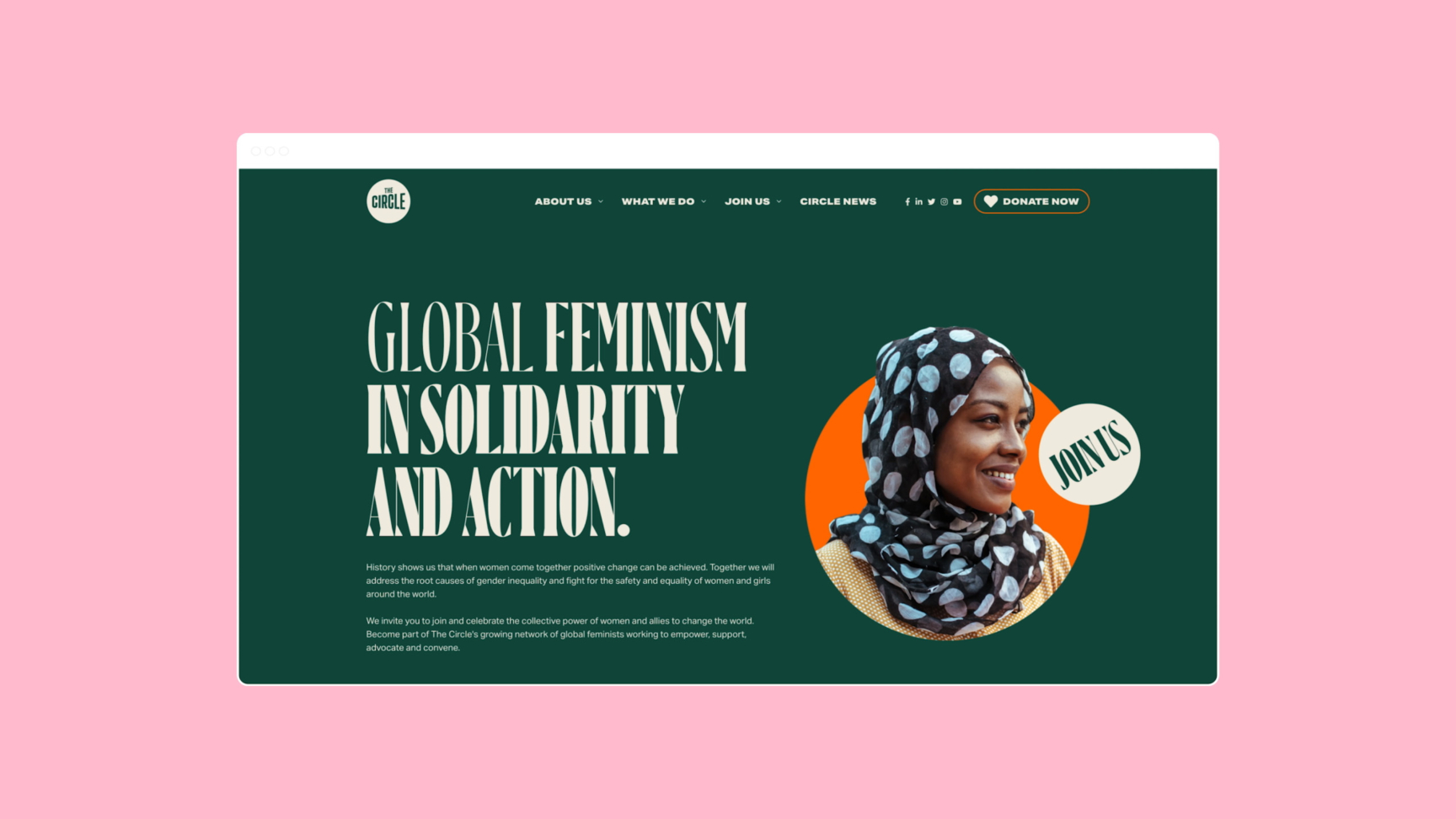Click the first window dot in browser frame
This screenshot has width=1456, height=819.
point(256,152)
